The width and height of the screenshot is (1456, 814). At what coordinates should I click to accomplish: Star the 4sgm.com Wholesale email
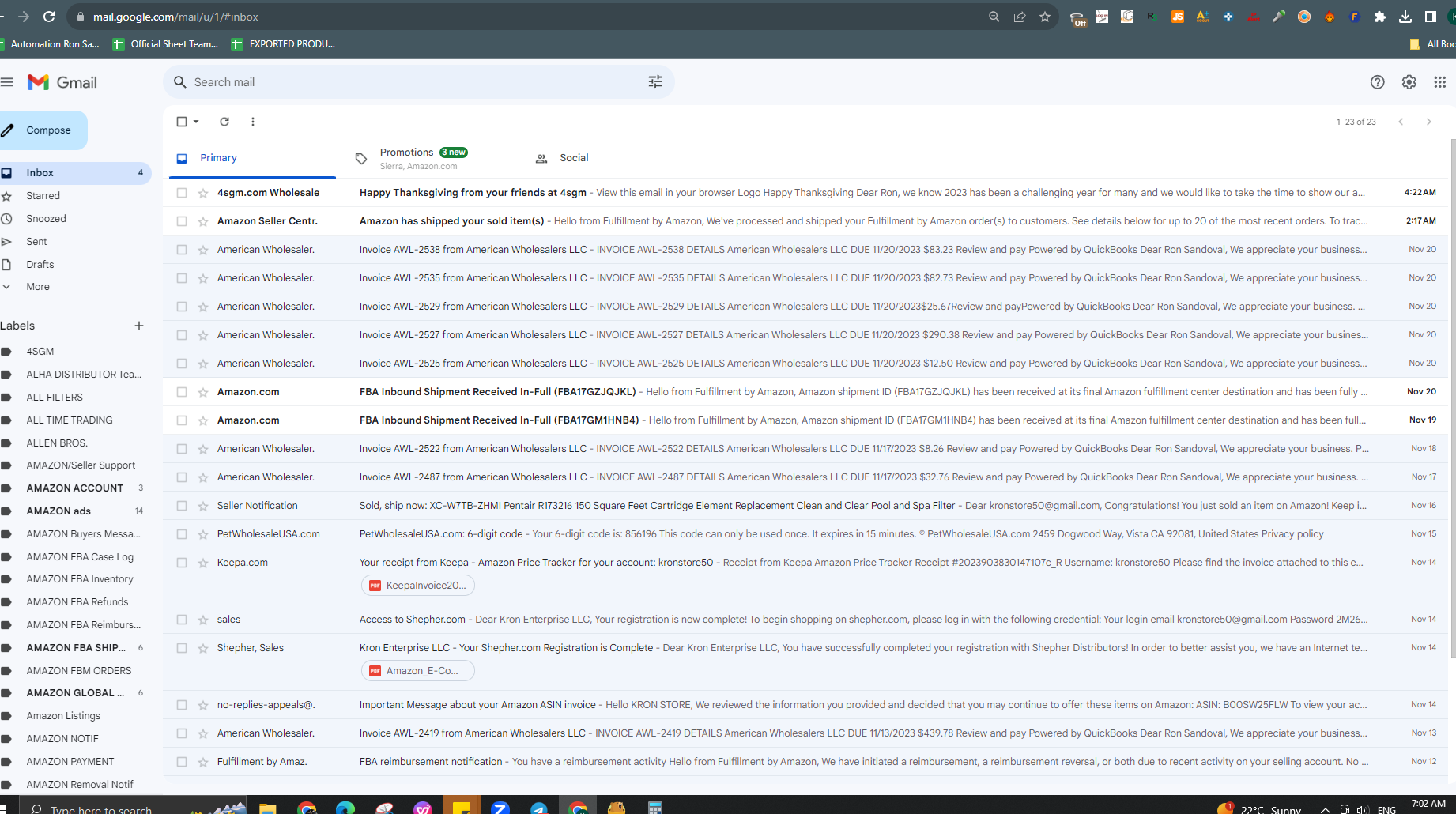tap(203, 193)
